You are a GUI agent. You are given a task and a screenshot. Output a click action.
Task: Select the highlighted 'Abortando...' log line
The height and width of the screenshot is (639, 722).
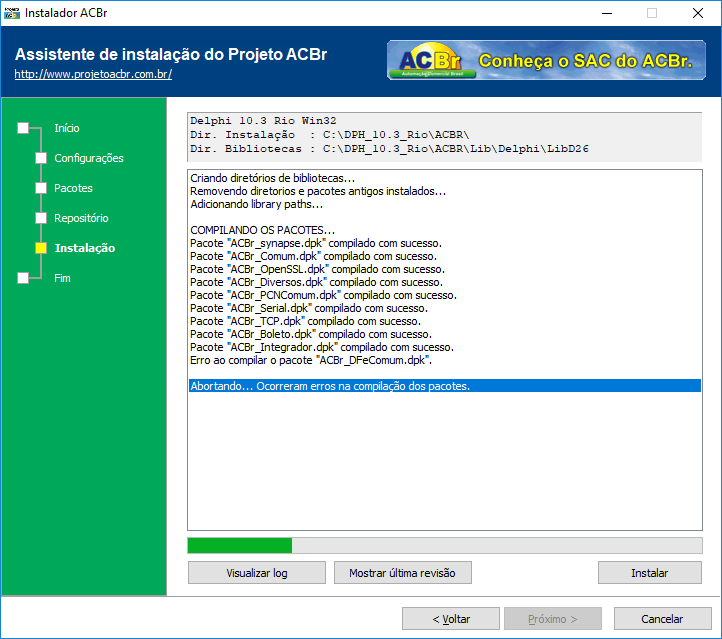[445, 386]
